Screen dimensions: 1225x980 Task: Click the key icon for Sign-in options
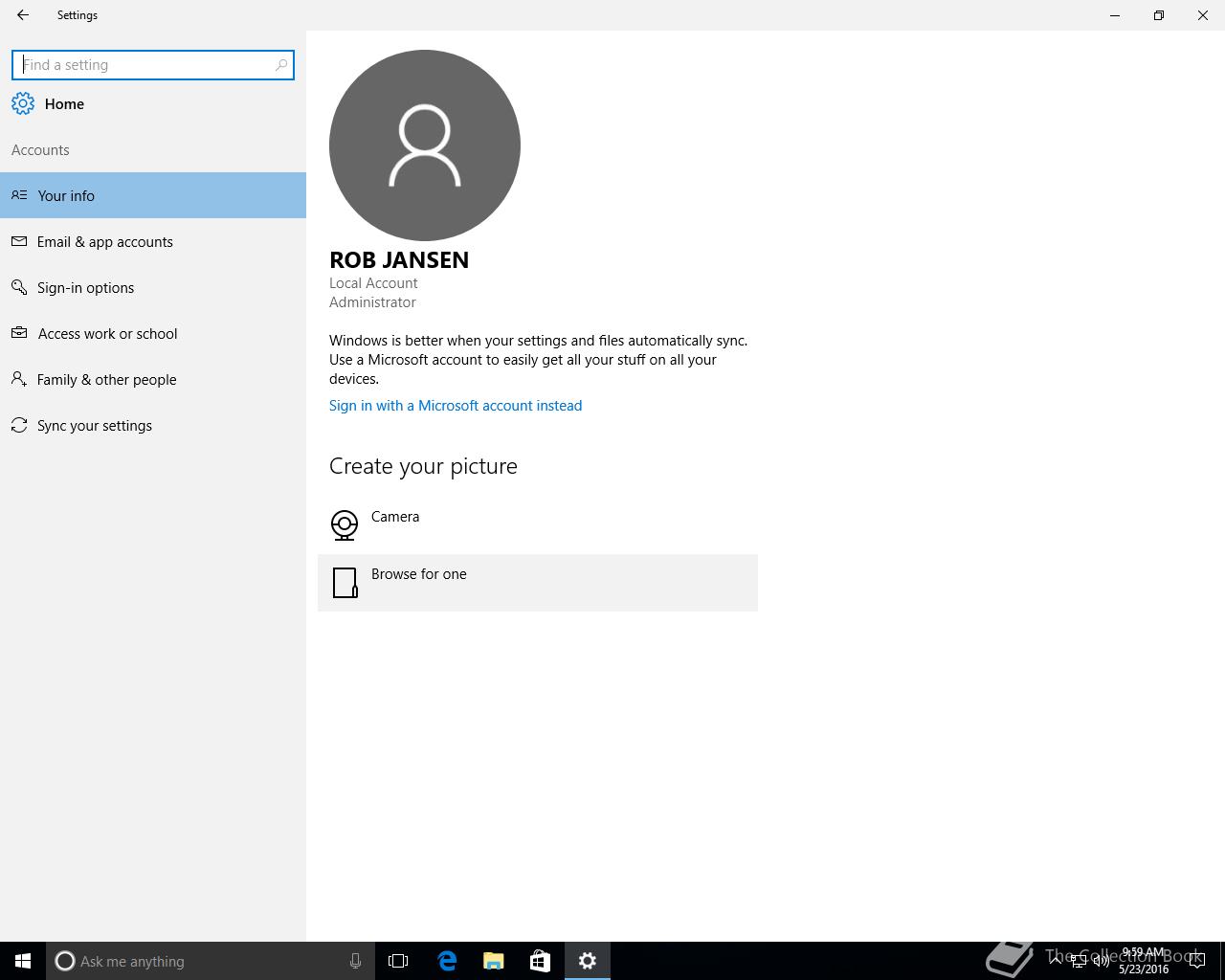click(x=19, y=287)
